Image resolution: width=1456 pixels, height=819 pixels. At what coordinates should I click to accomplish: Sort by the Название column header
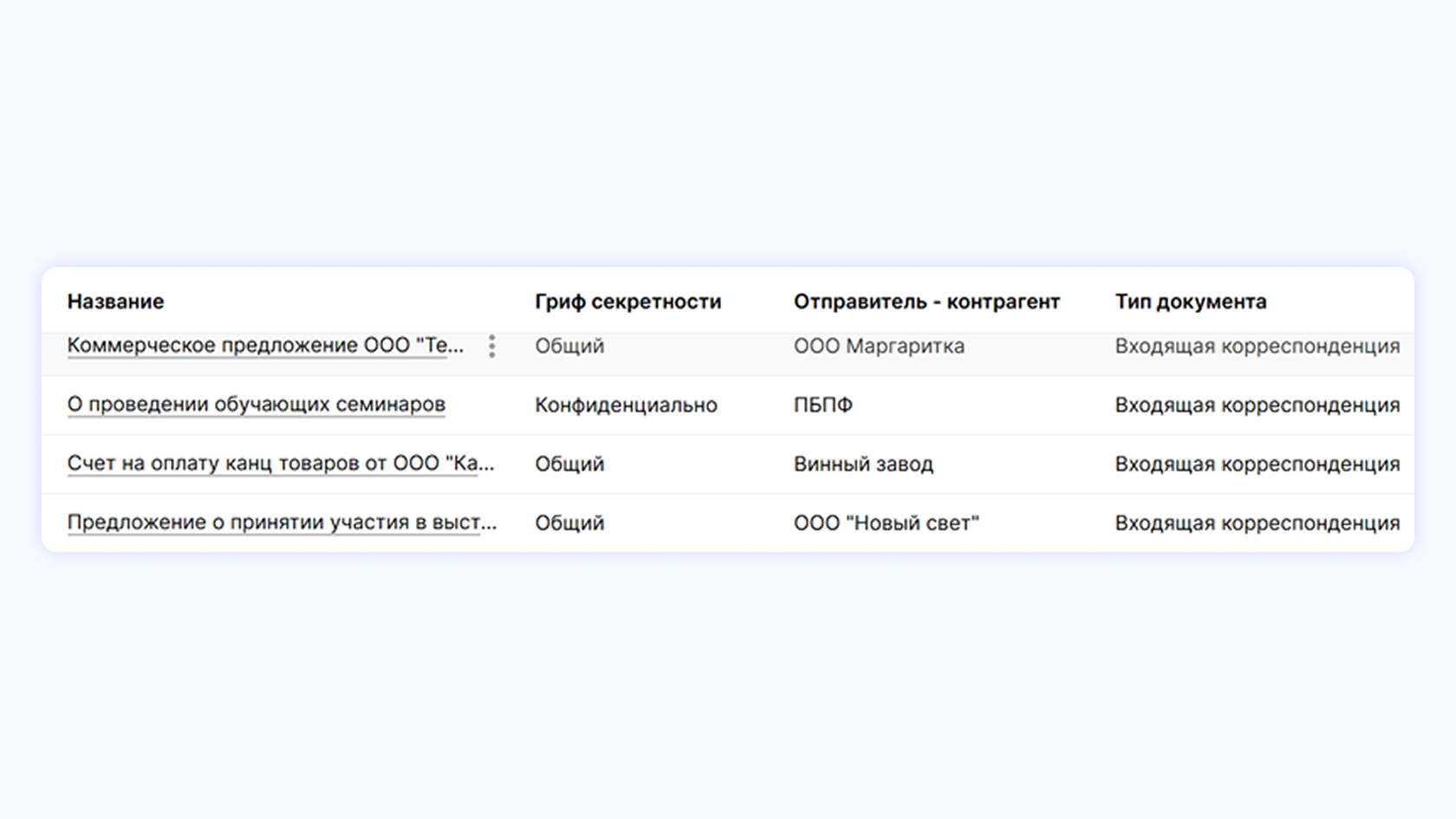pos(115,302)
